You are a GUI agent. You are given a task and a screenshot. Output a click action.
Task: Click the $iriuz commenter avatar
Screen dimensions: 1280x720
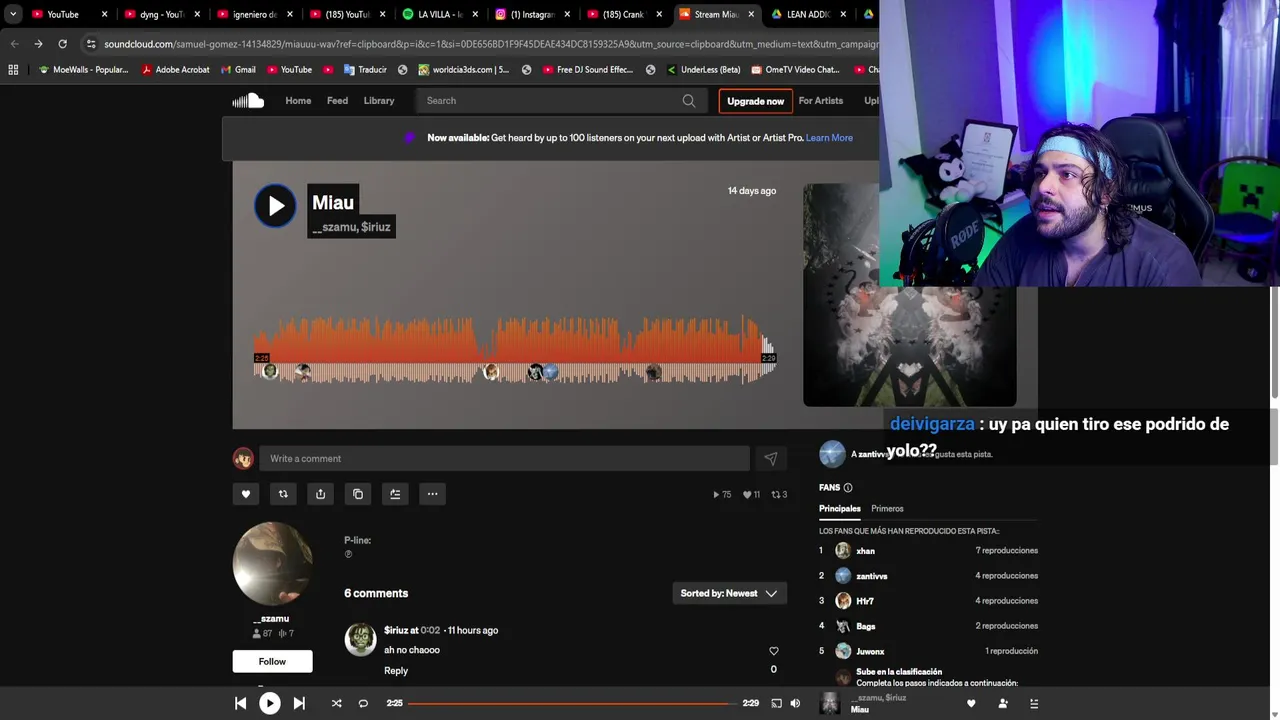click(360, 640)
